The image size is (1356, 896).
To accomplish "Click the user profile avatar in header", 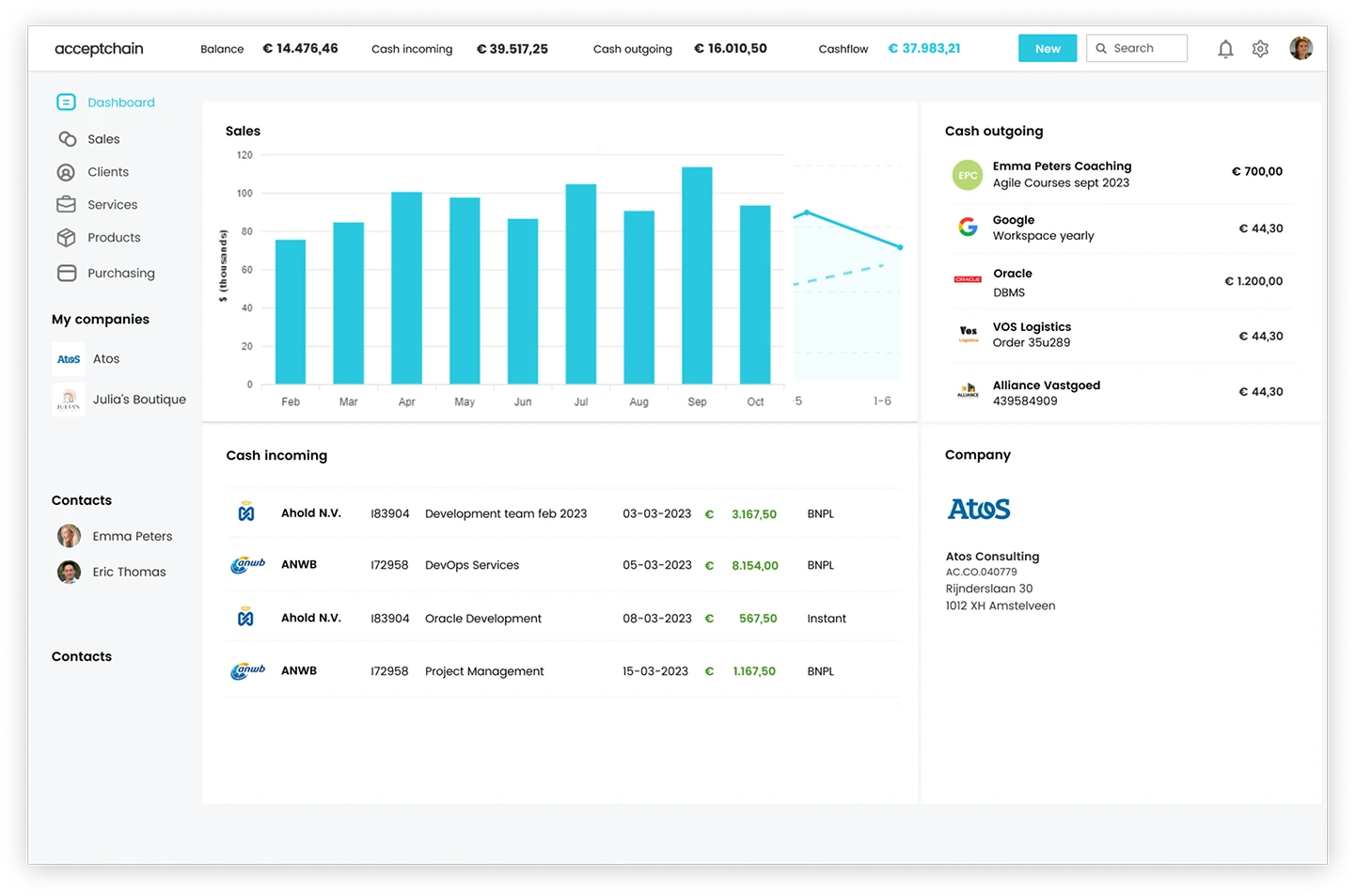I will pyautogui.click(x=1301, y=49).
